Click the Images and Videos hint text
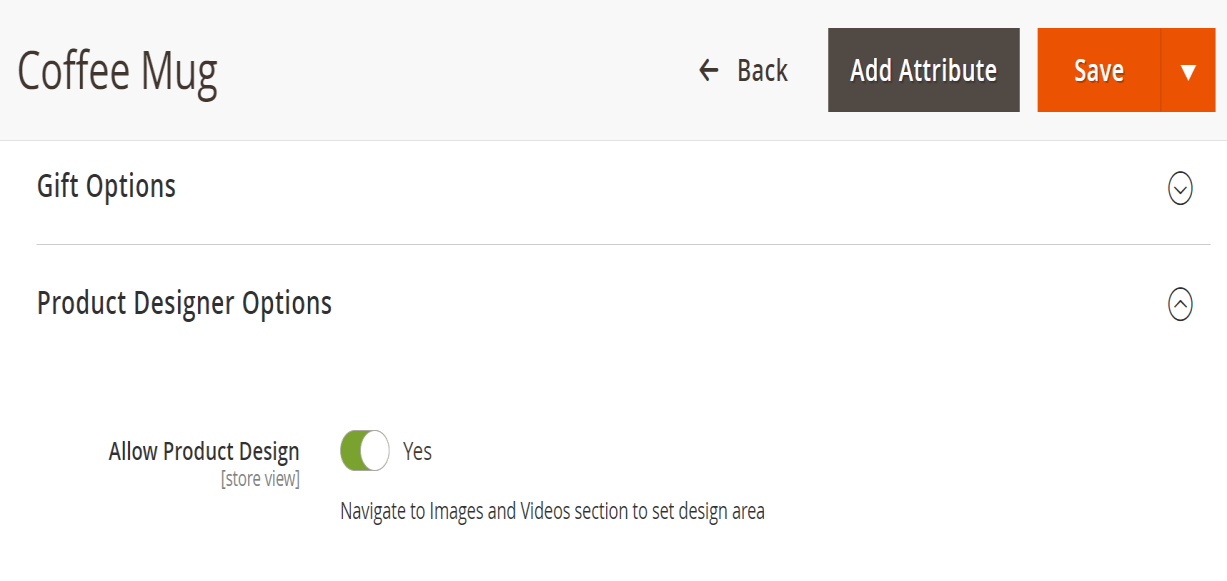Screen dimensions: 1227x581 click(x=550, y=511)
